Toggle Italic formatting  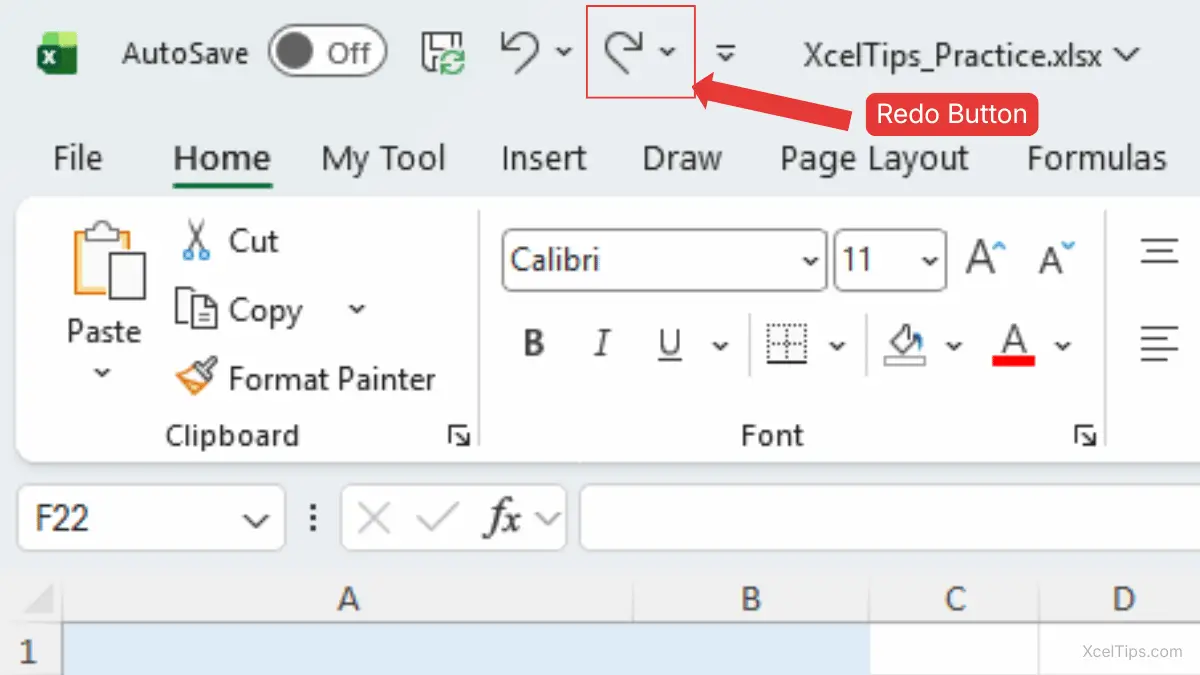pyautogui.click(x=601, y=345)
